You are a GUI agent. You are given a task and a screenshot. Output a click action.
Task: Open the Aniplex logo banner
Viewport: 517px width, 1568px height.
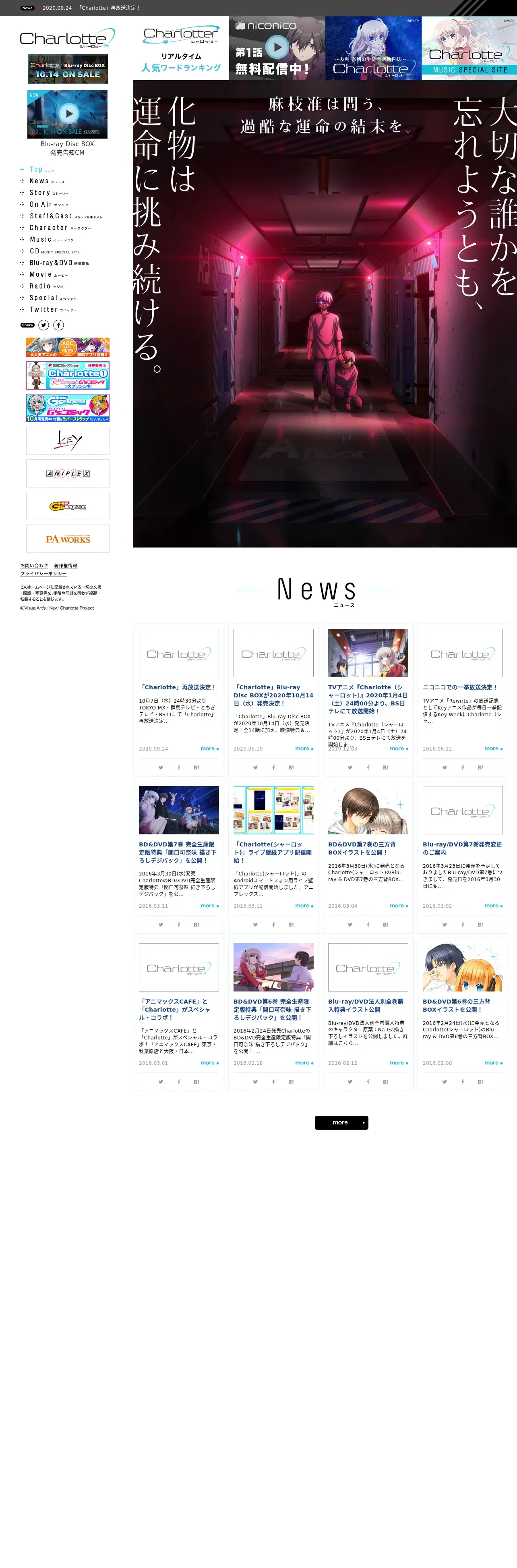[x=68, y=473]
